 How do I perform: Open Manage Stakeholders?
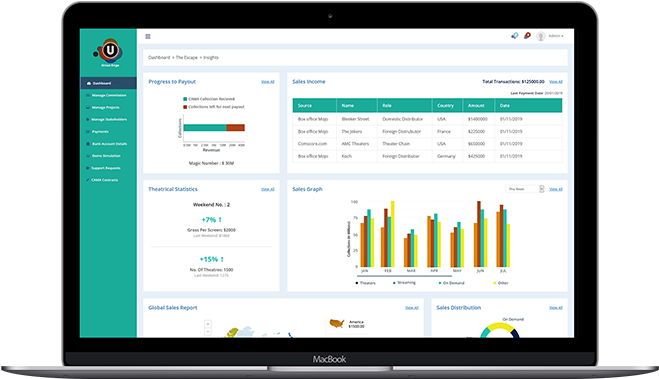point(108,119)
